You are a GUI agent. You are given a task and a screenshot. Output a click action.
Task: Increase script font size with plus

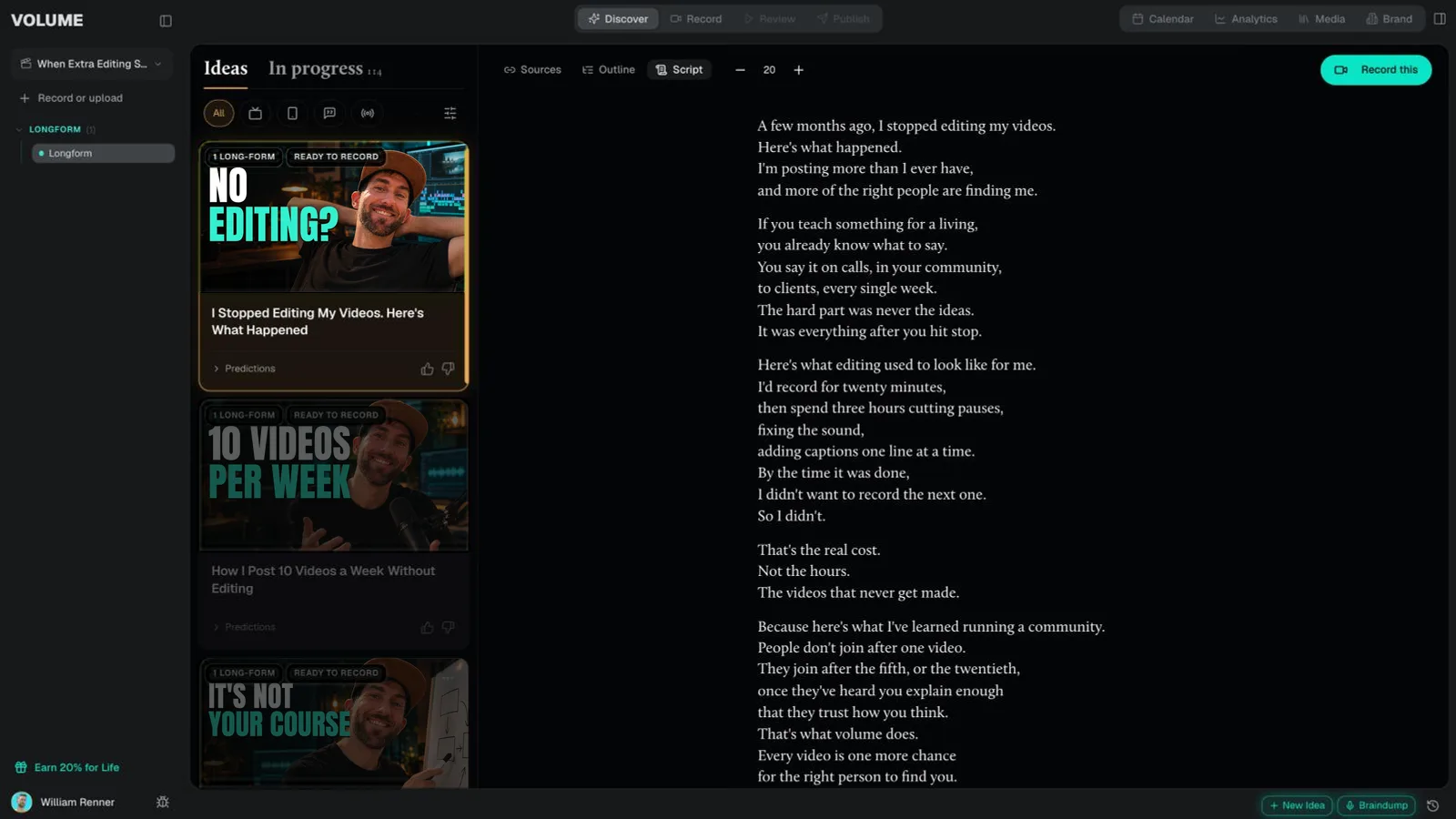(x=798, y=70)
